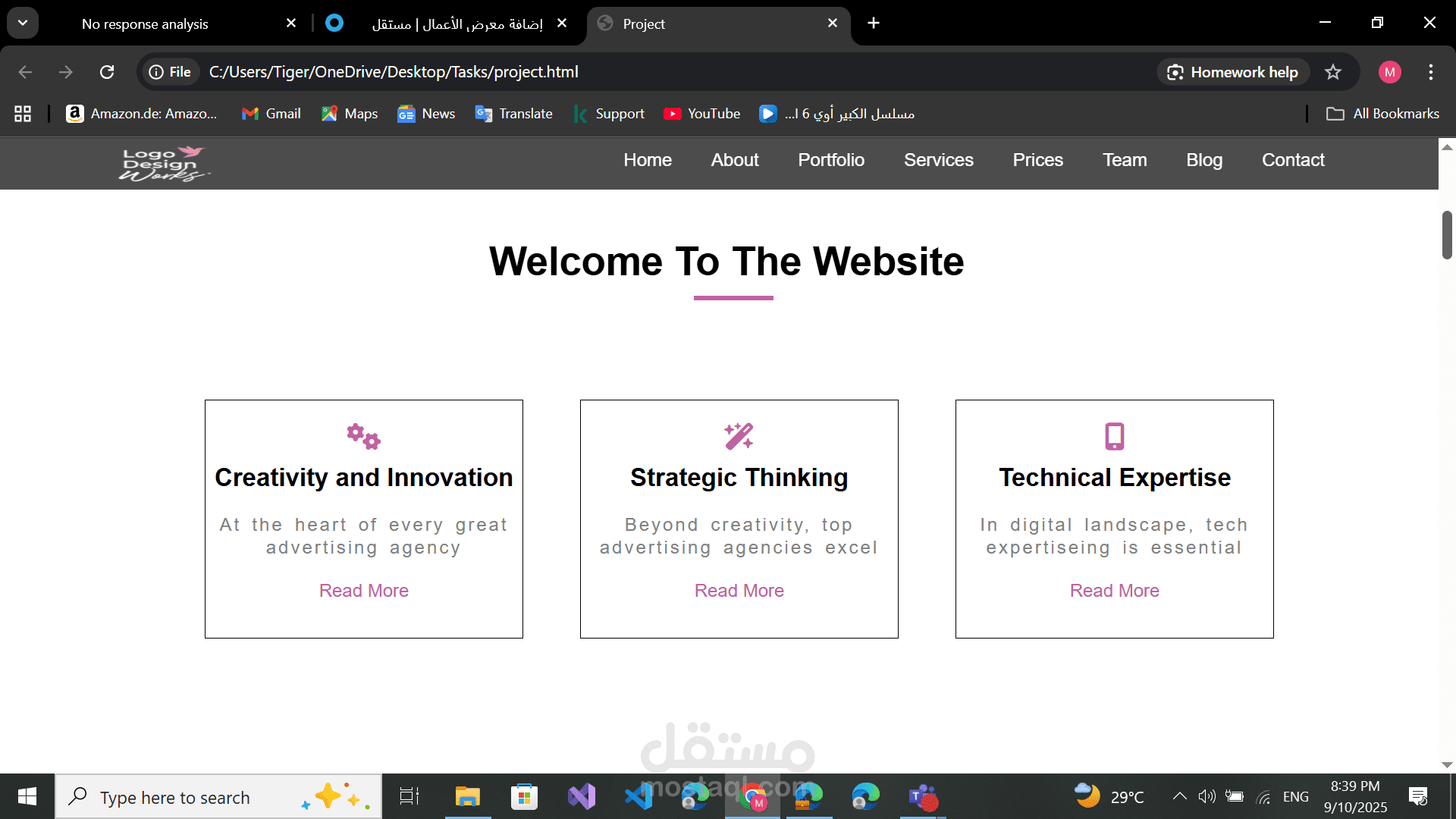Click the page vertical scrollbar thumb
1456x819 pixels.
(1447, 235)
